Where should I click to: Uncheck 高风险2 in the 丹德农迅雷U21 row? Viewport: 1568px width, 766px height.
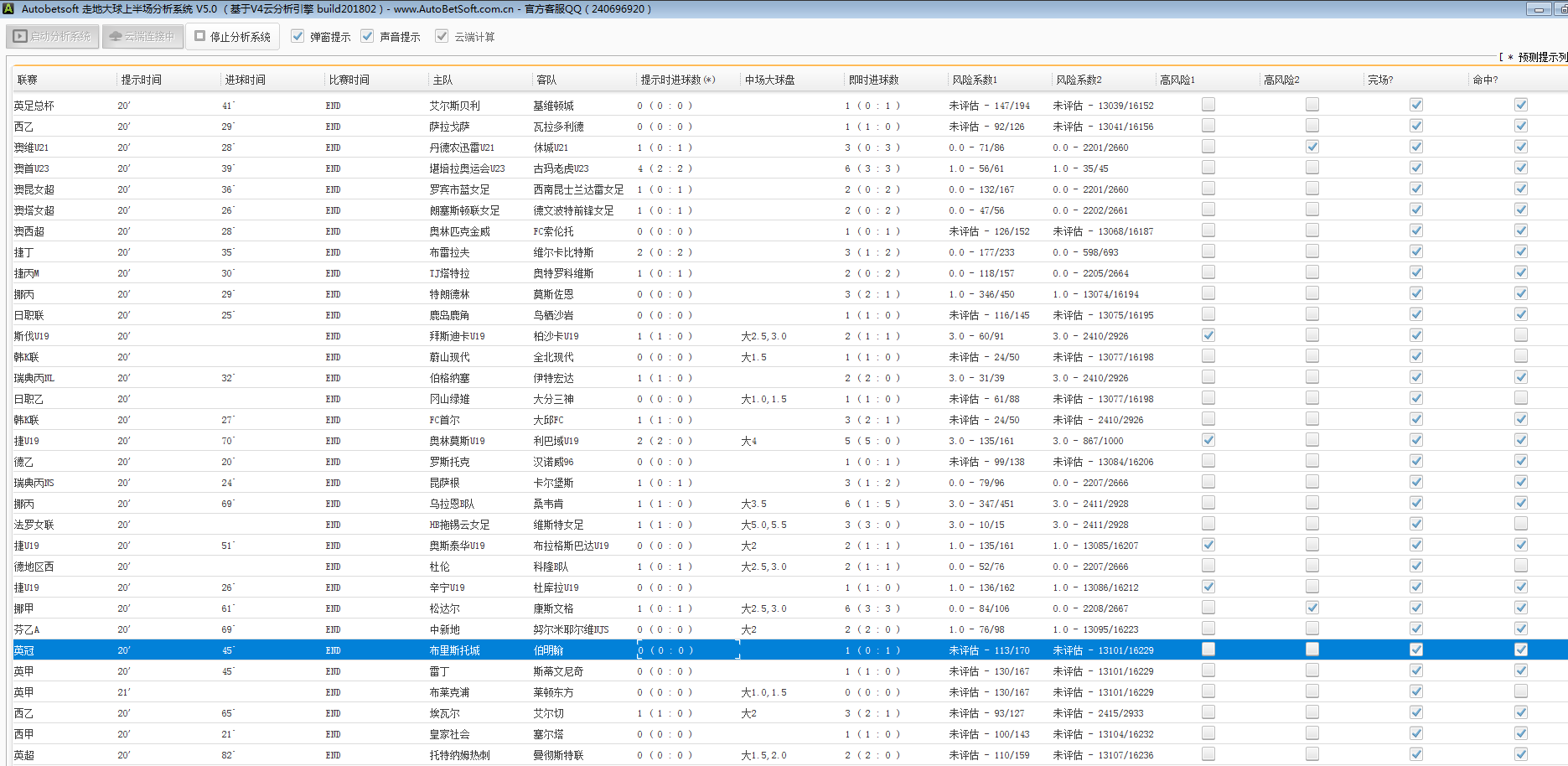click(1312, 147)
